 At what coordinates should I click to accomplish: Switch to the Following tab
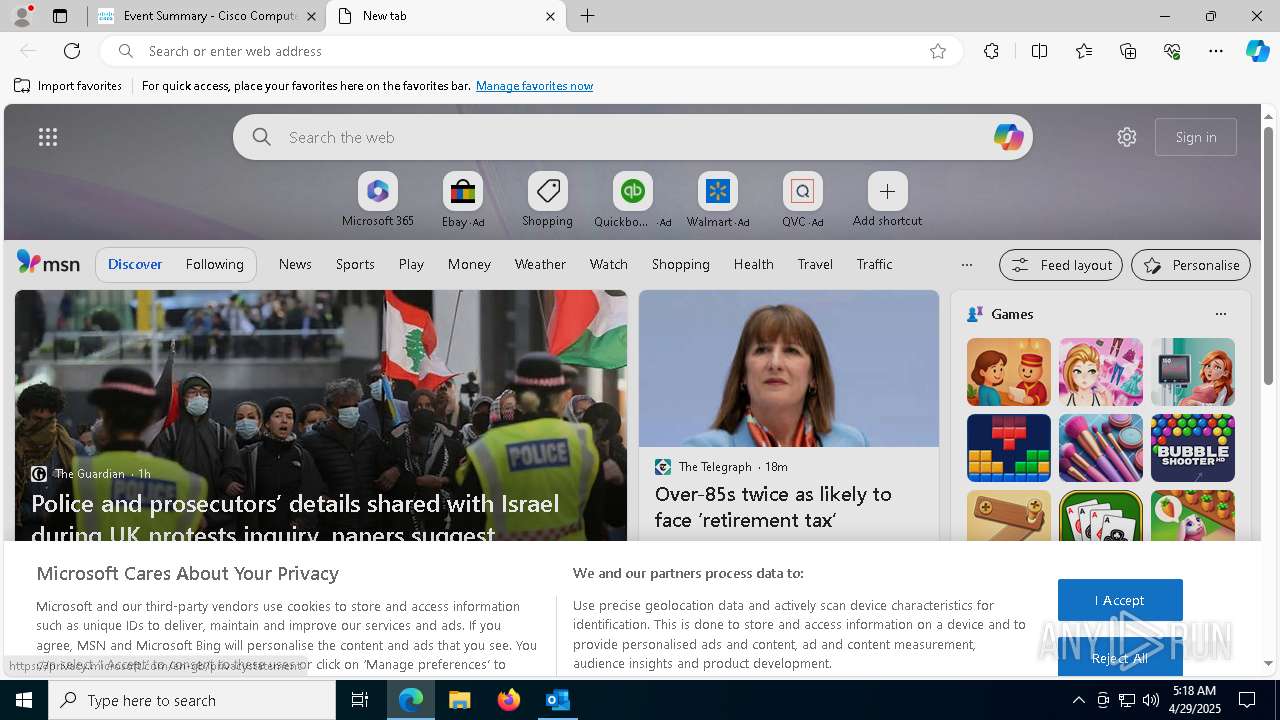tap(214, 264)
